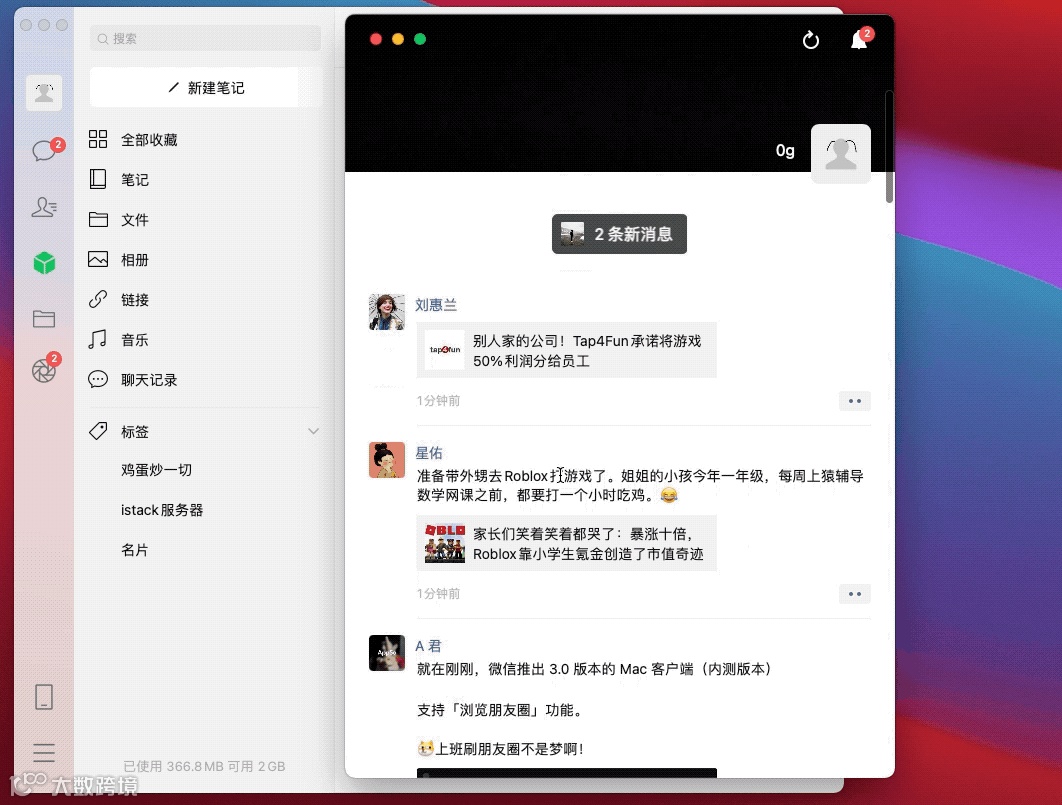1062x805 pixels.
Task: Click the Moments cover profile avatar
Action: click(x=841, y=154)
